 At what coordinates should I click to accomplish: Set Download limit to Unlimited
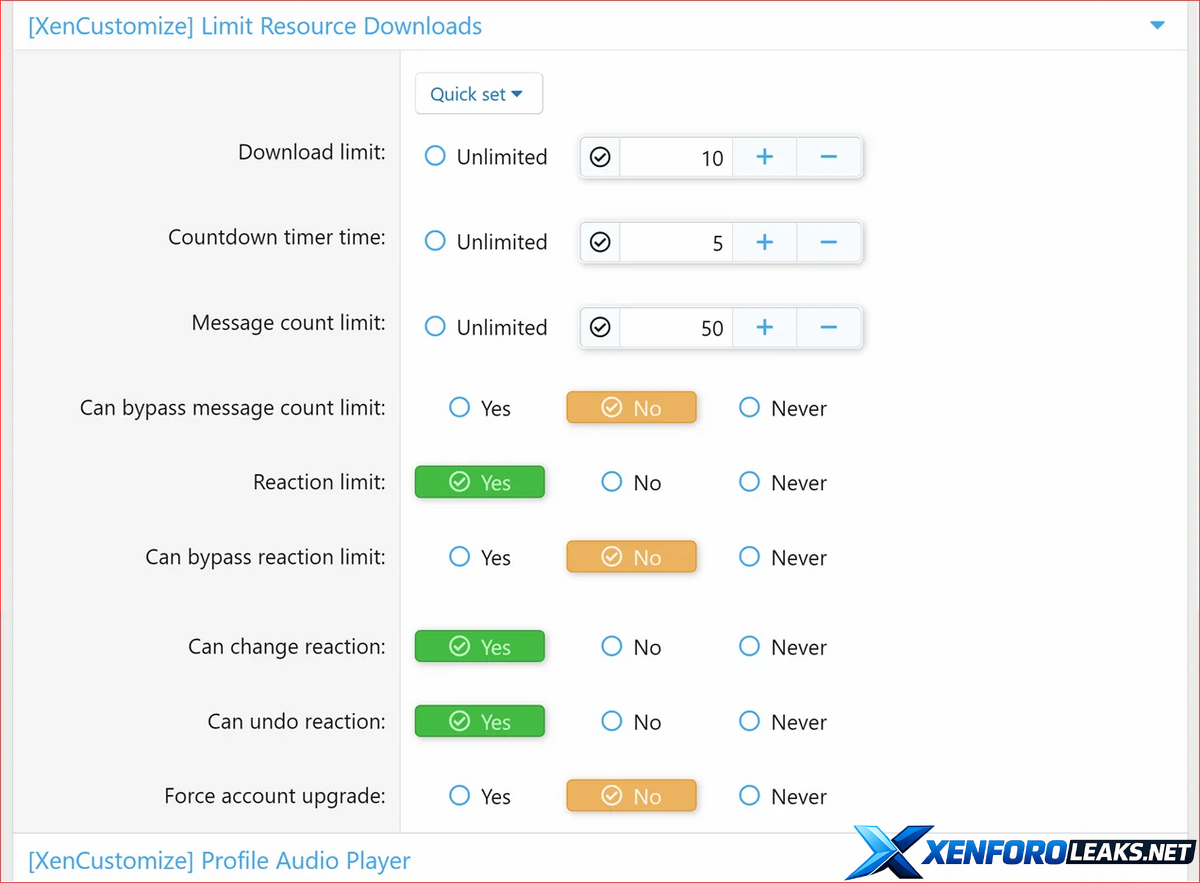click(436, 156)
